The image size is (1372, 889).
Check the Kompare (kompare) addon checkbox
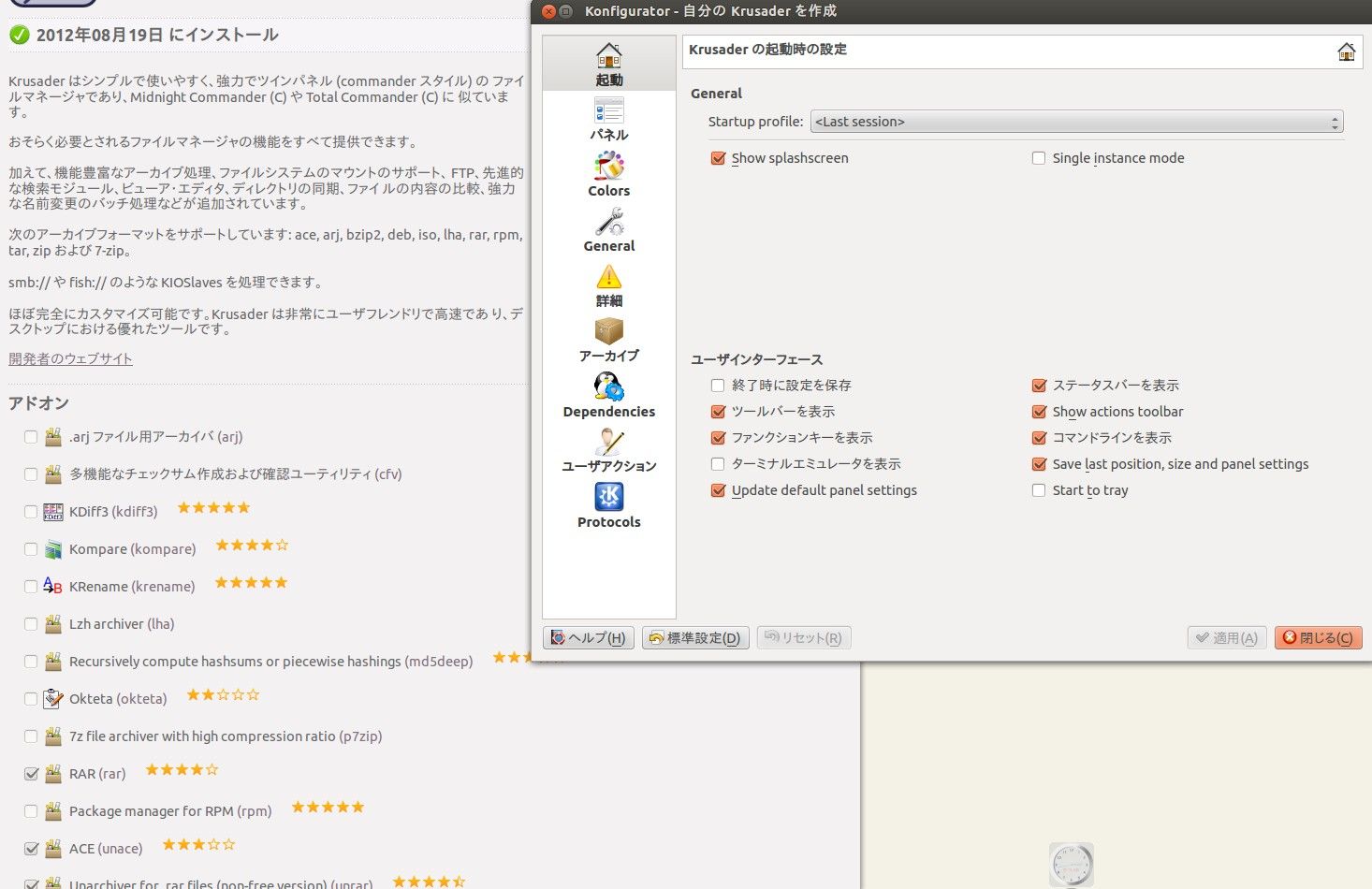click(31, 549)
